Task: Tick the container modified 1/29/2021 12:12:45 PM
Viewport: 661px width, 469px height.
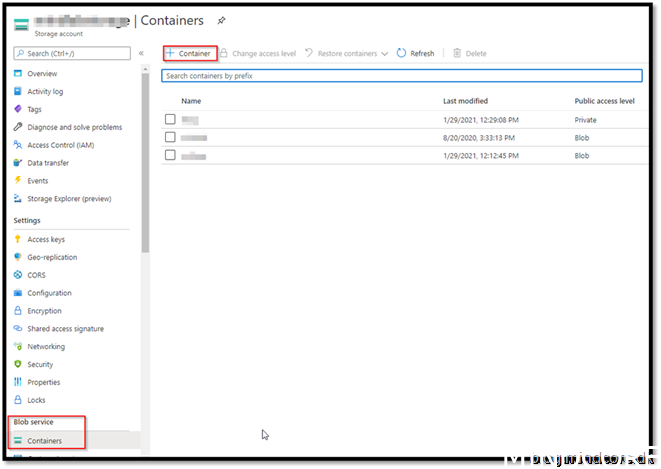Action: [x=170, y=156]
